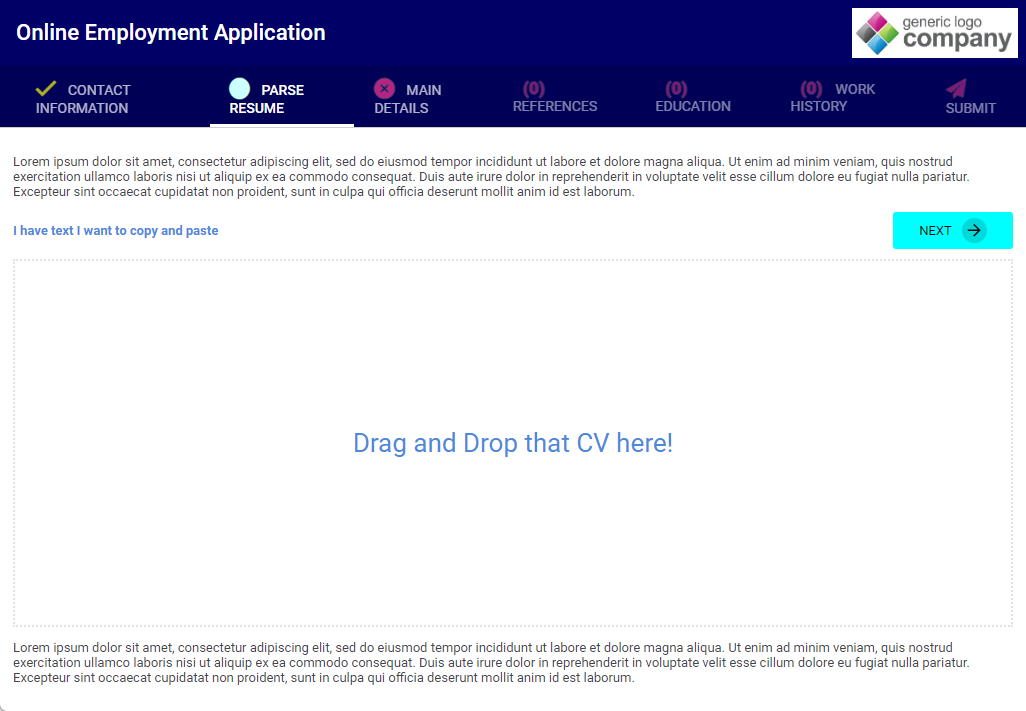Select the Parse Resume tab label
Image resolution: width=1026 pixels, height=711 pixels.
267,99
